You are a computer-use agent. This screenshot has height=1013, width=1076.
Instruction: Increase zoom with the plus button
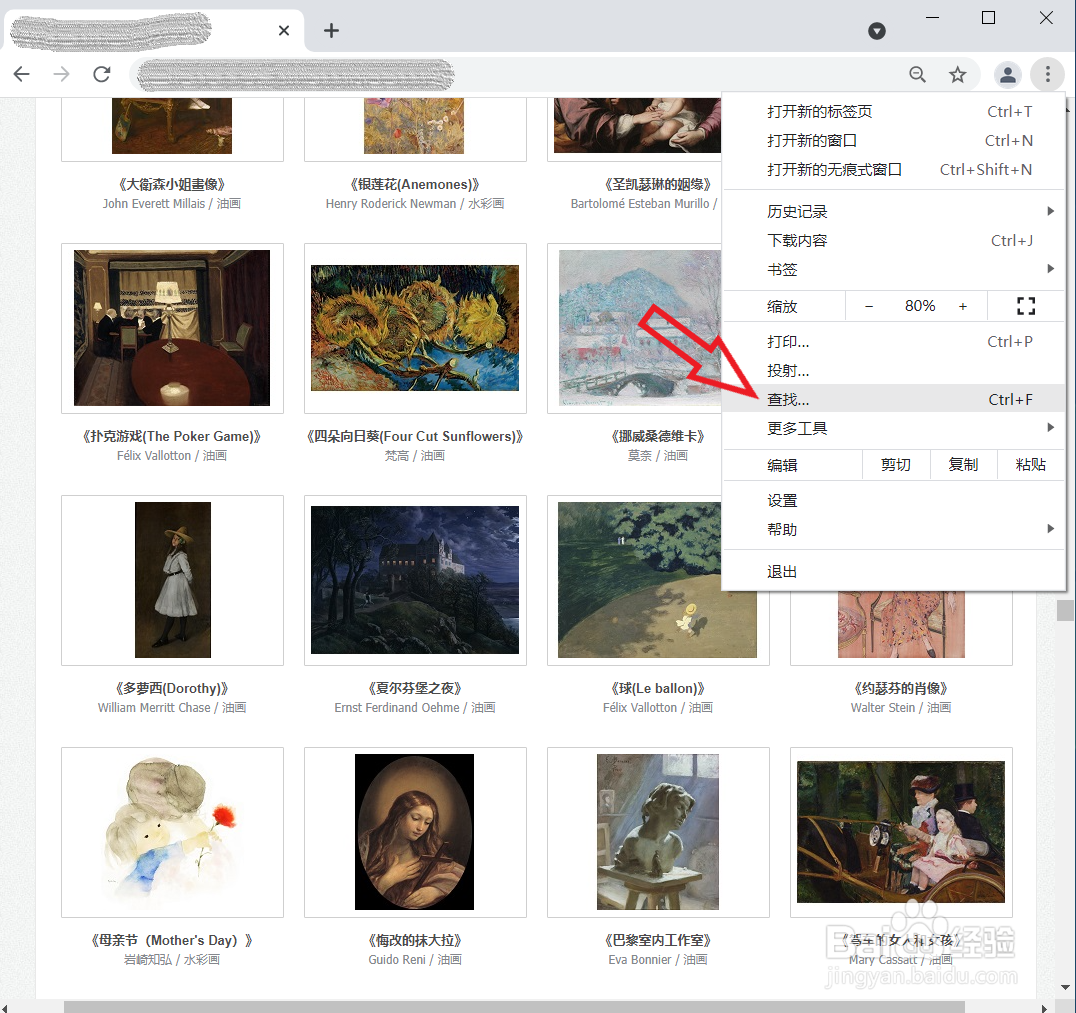coord(963,306)
